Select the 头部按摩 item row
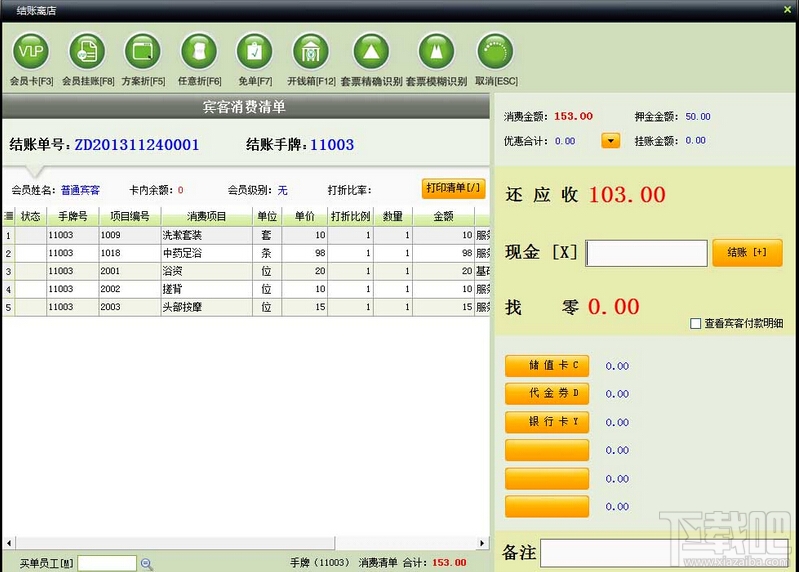The width and height of the screenshot is (799, 572). (246, 307)
